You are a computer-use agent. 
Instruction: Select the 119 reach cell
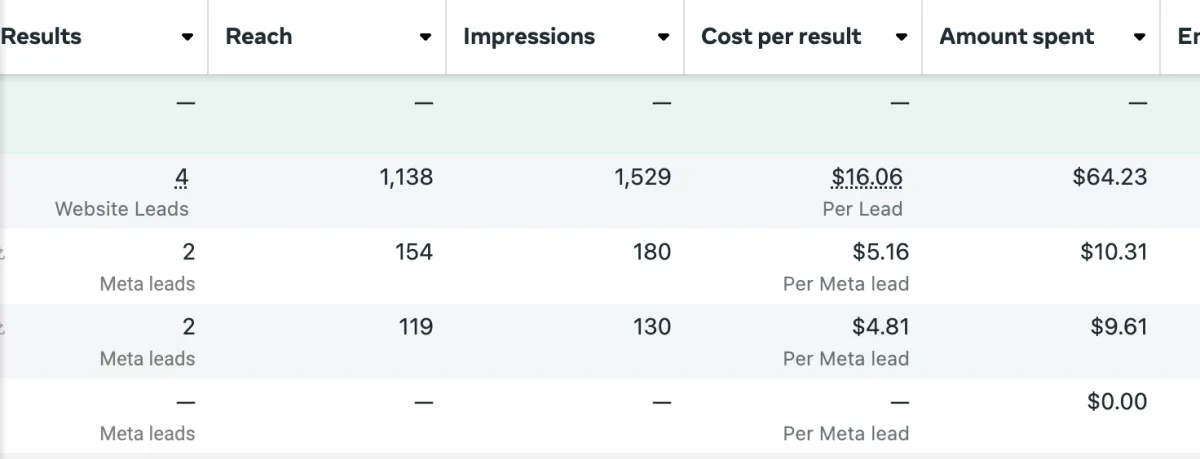415,327
